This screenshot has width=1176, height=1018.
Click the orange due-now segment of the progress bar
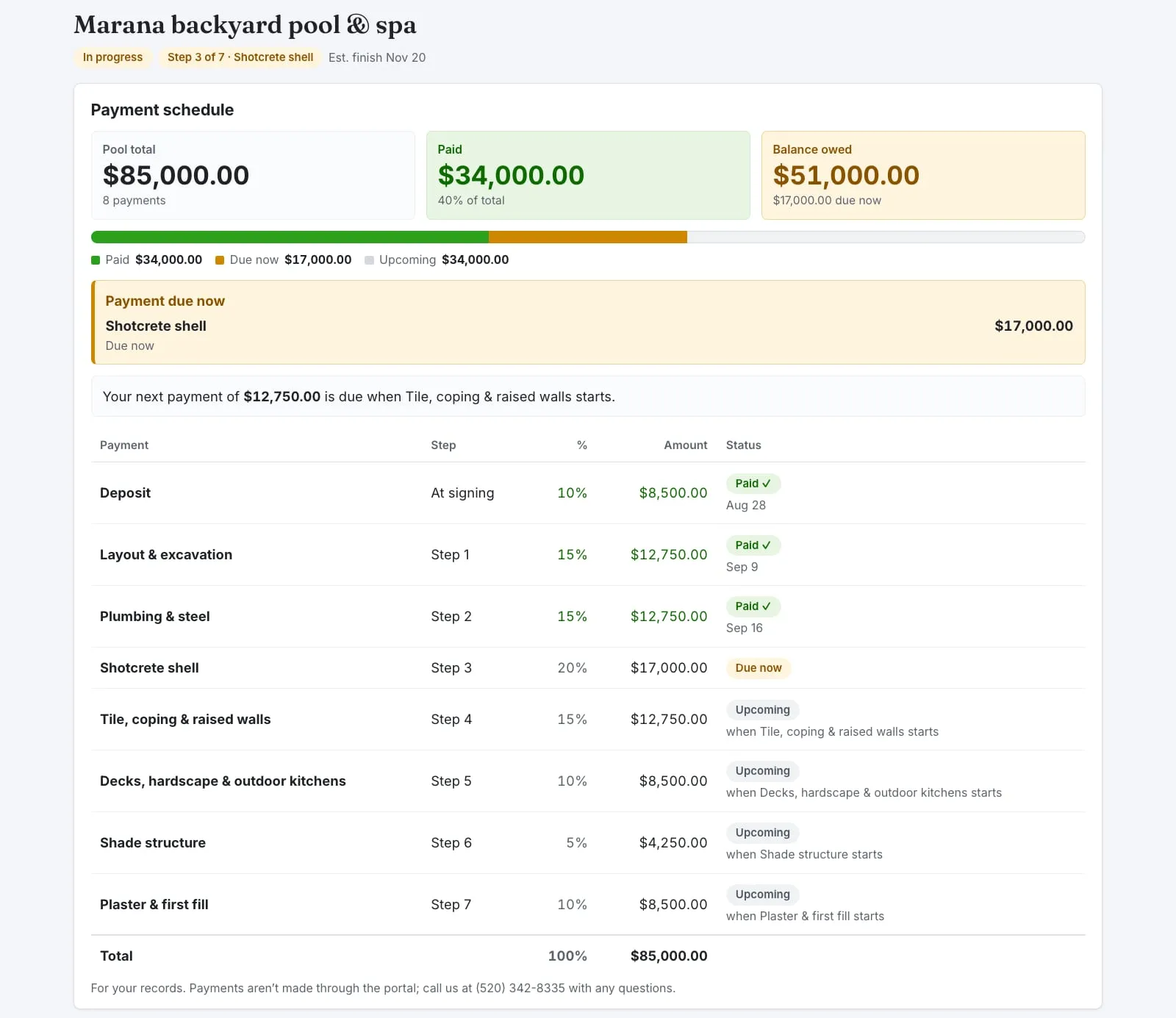(588, 237)
